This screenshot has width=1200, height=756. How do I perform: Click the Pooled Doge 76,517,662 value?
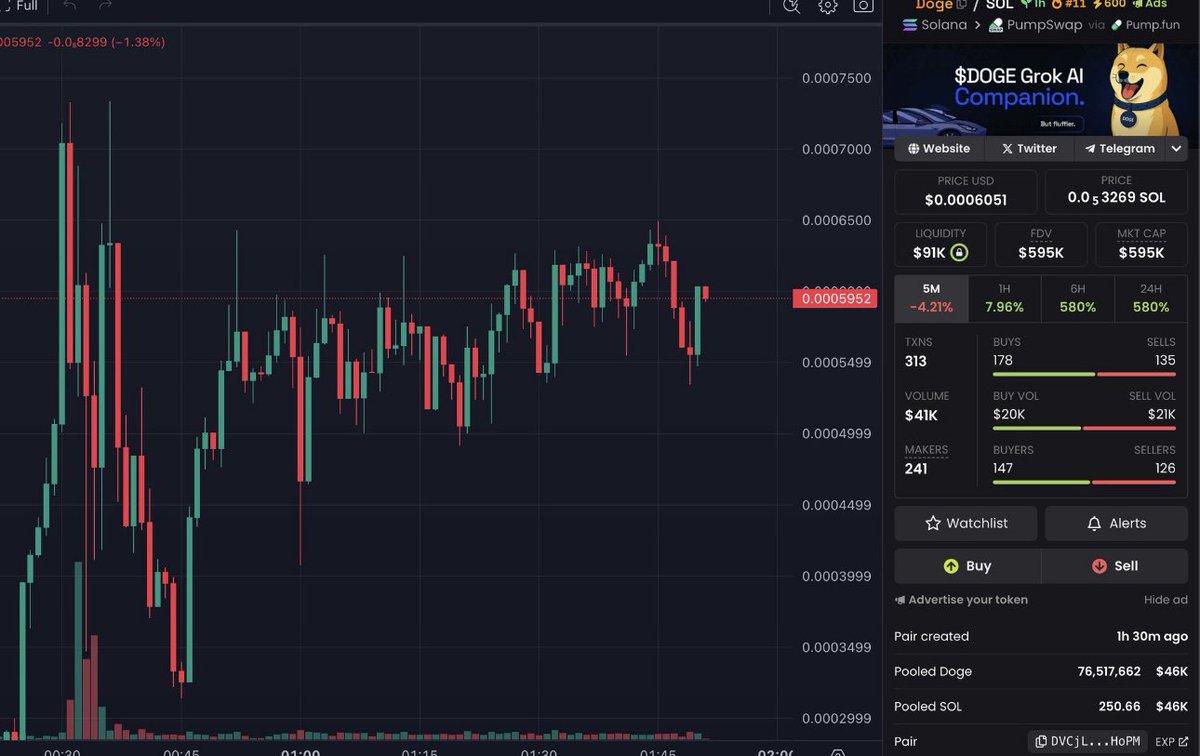pos(1109,672)
